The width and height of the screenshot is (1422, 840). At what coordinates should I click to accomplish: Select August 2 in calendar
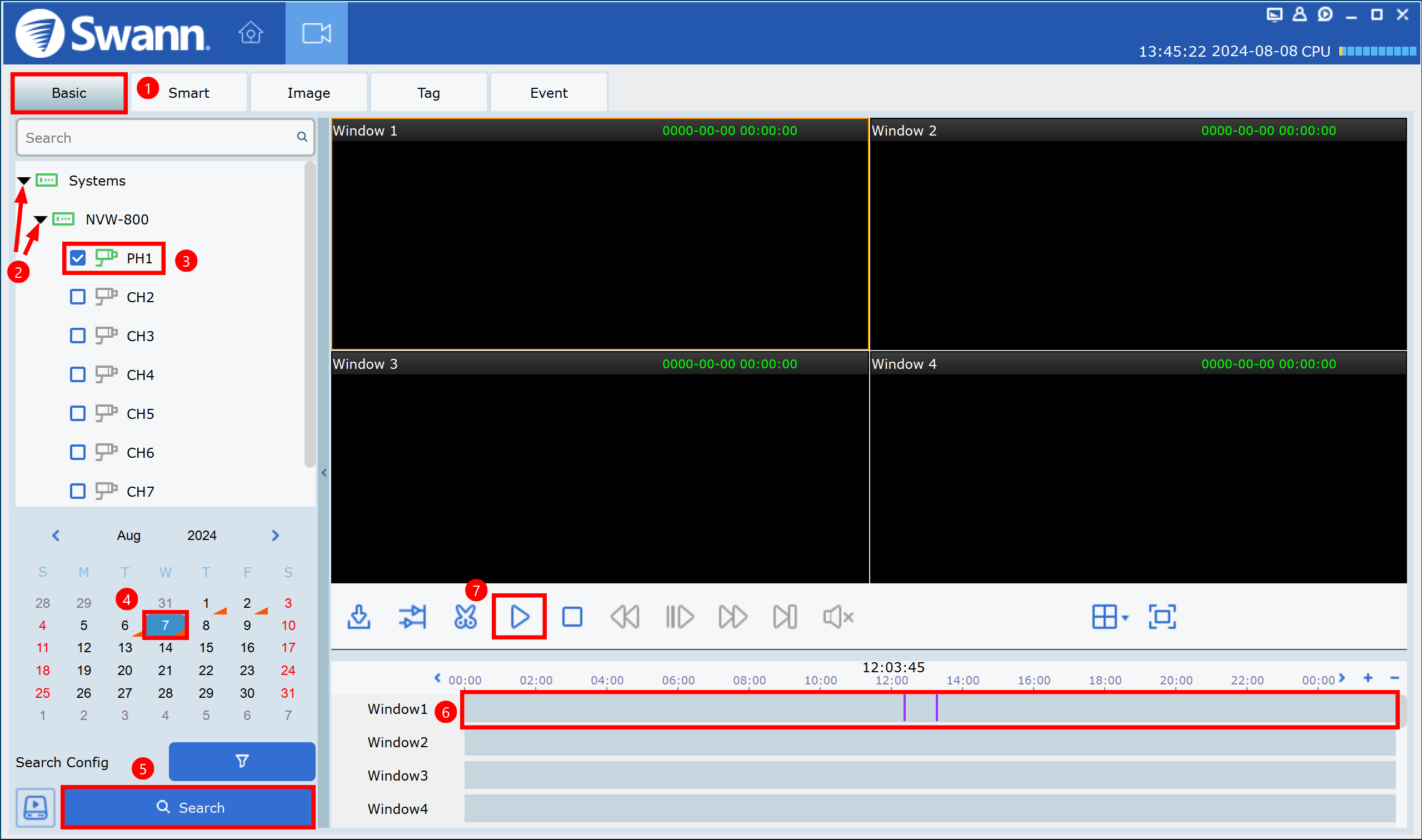247,603
